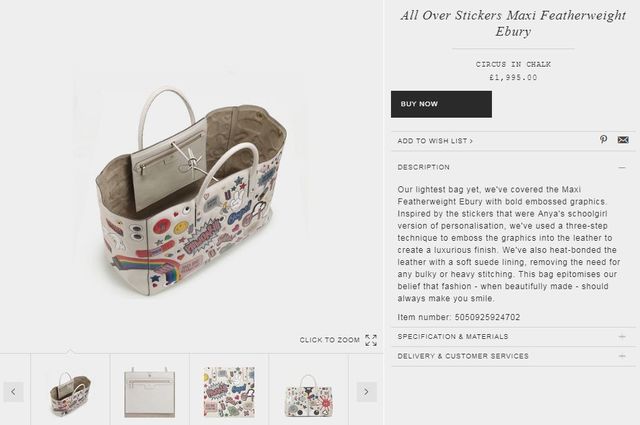Screen dimensions: 640x425
Task: Go to previous thumbnail with left arrow
Action: click(14, 392)
